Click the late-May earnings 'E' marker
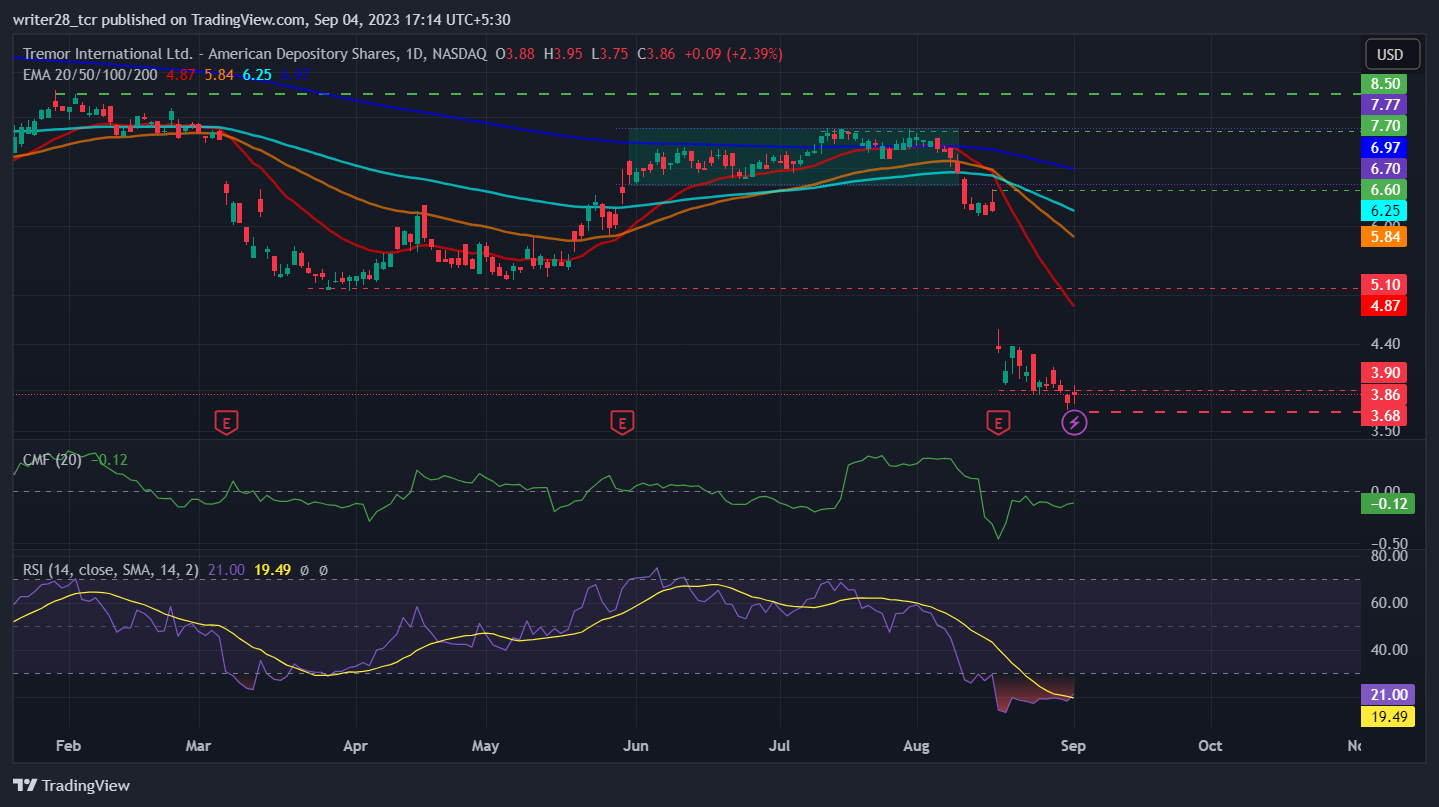 click(622, 423)
